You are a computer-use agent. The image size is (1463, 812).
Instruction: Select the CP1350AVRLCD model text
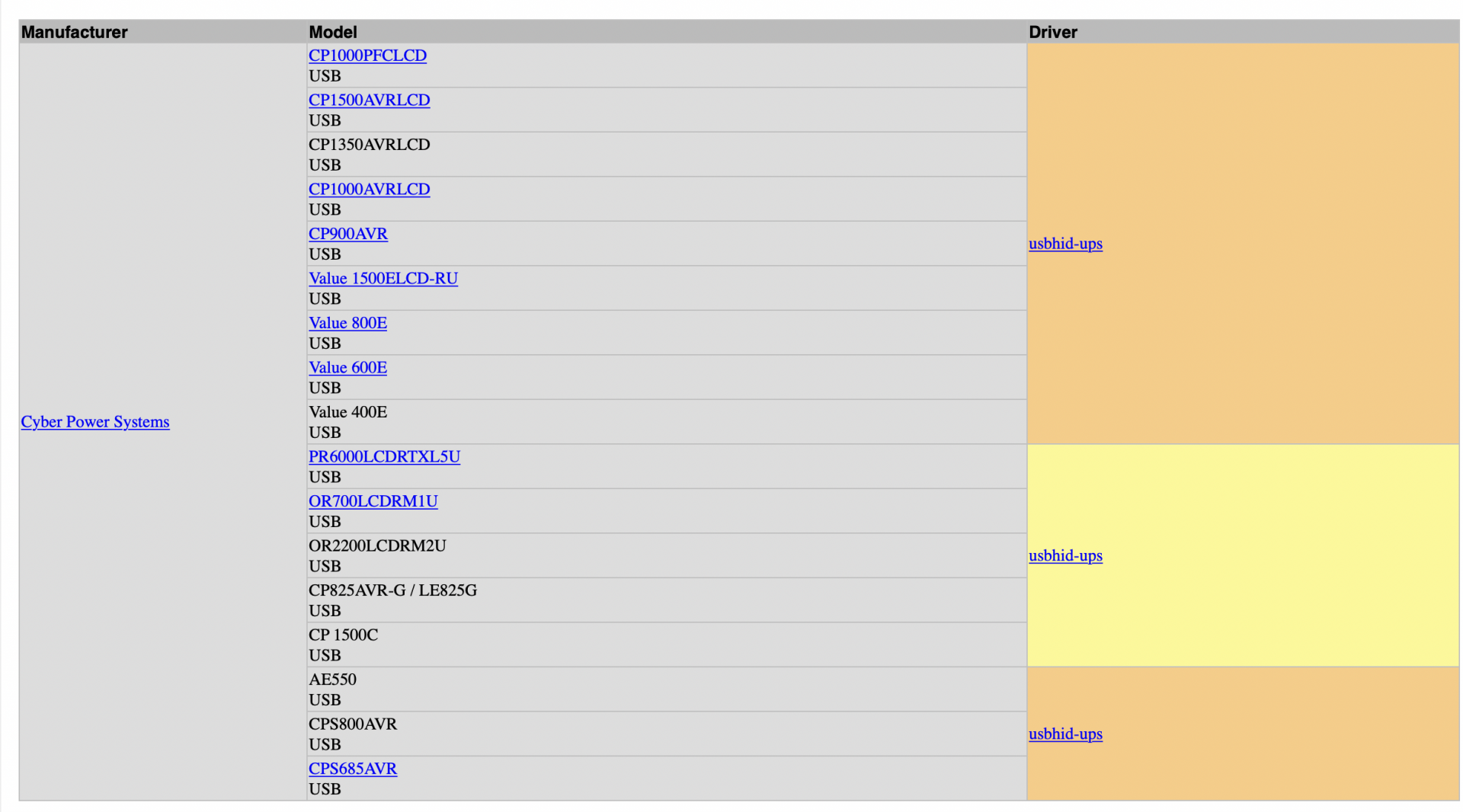(369, 145)
